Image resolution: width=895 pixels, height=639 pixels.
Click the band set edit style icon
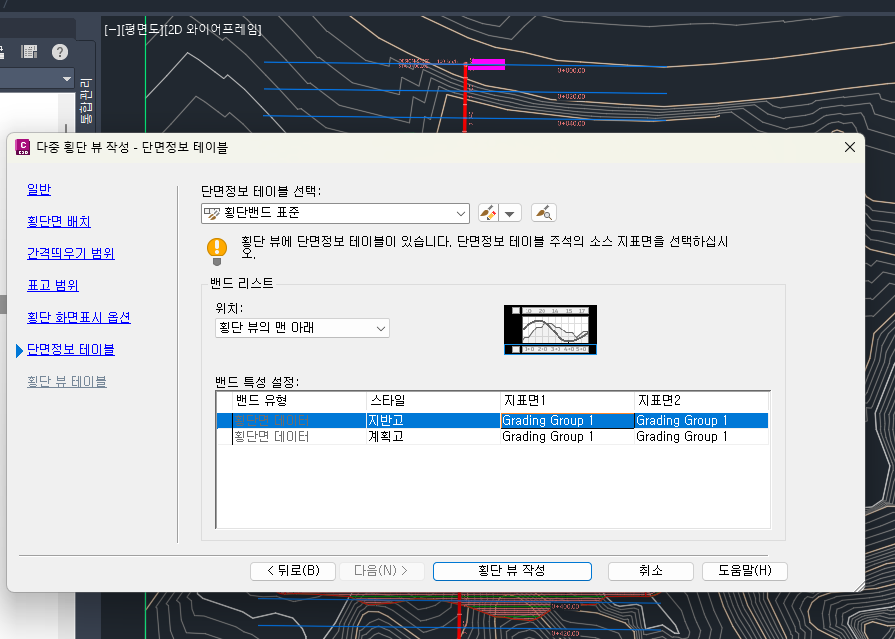(x=488, y=213)
